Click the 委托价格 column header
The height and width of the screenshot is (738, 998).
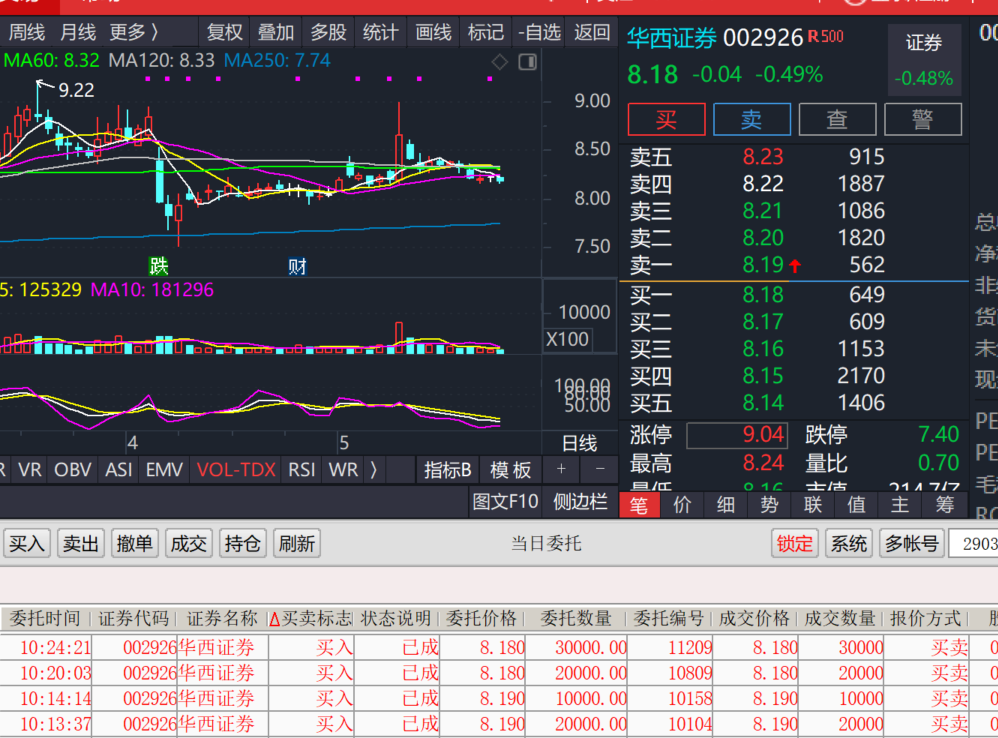click(x=482, y=618)
